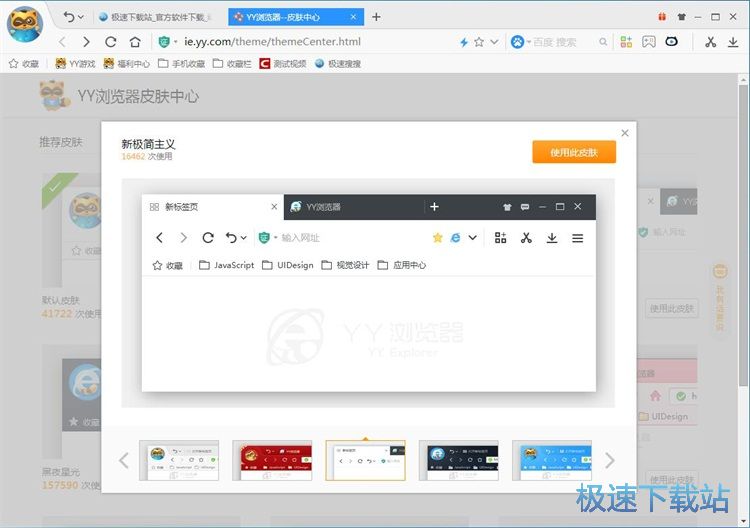Screen dimensions: 750x528
Task: Select the light blue skin thumbnail
Action: coord(552,460)
